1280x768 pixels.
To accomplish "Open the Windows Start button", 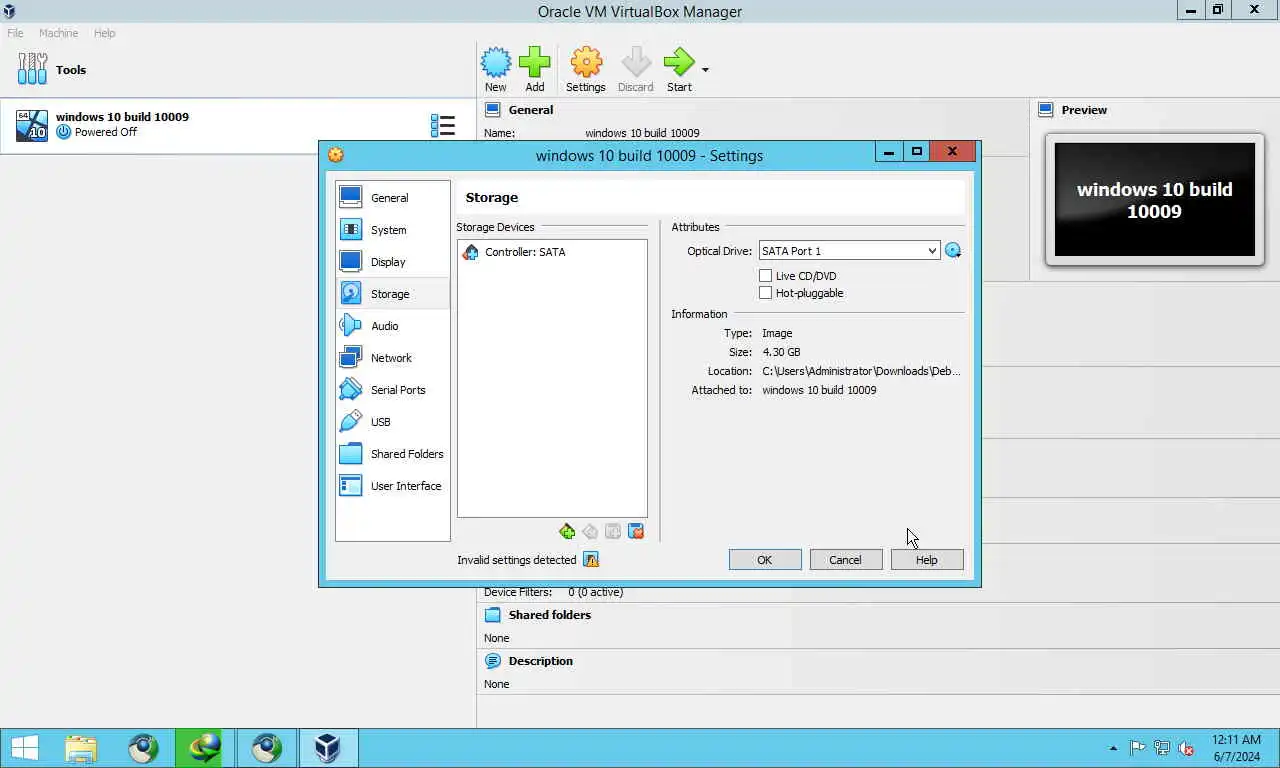I will click(x=25, y=748).
